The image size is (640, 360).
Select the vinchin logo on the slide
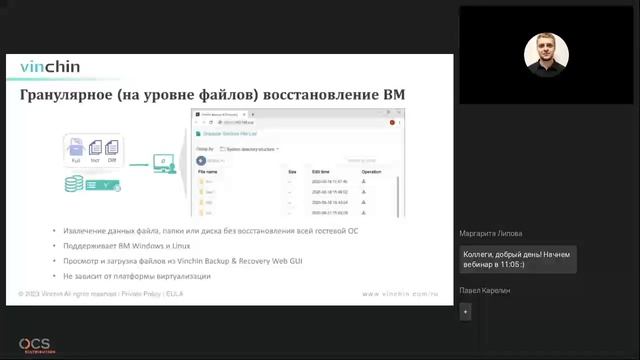[x=50, y=67]
